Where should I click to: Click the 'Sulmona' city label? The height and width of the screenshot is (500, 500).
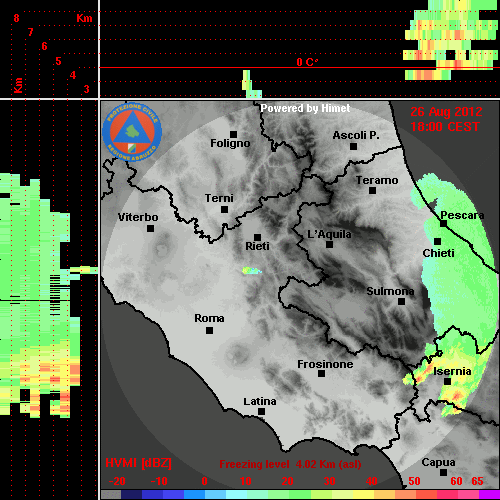point(390,291)
